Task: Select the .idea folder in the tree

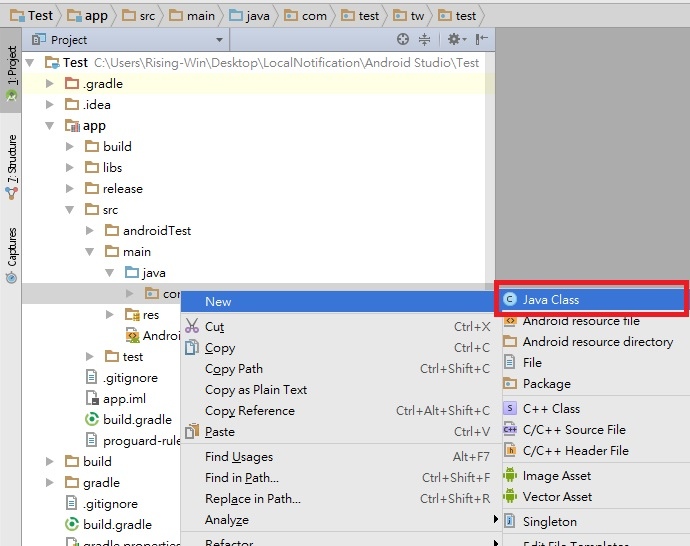Action: coord(88,105)
